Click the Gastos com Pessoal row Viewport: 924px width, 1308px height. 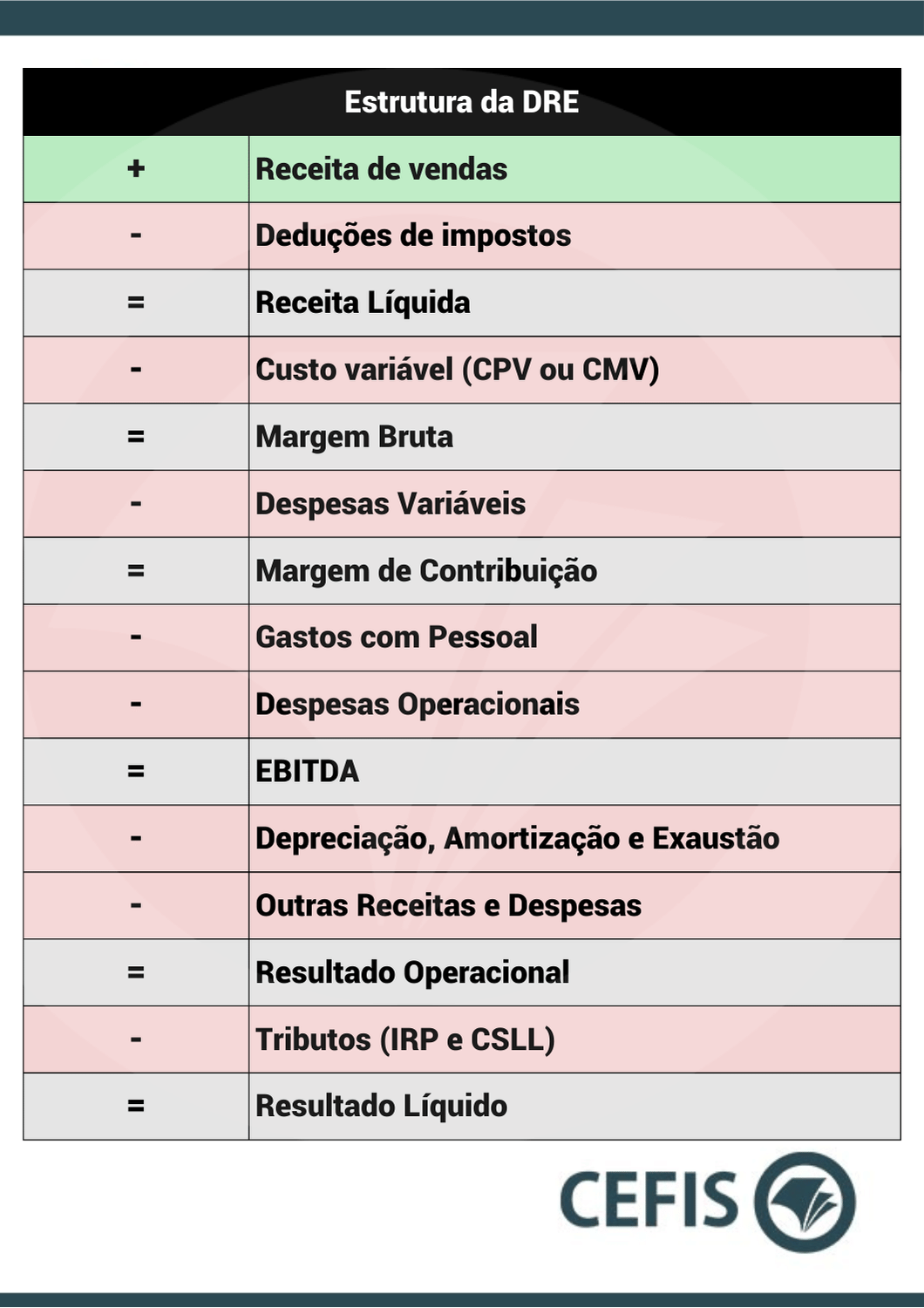(462, 637)
